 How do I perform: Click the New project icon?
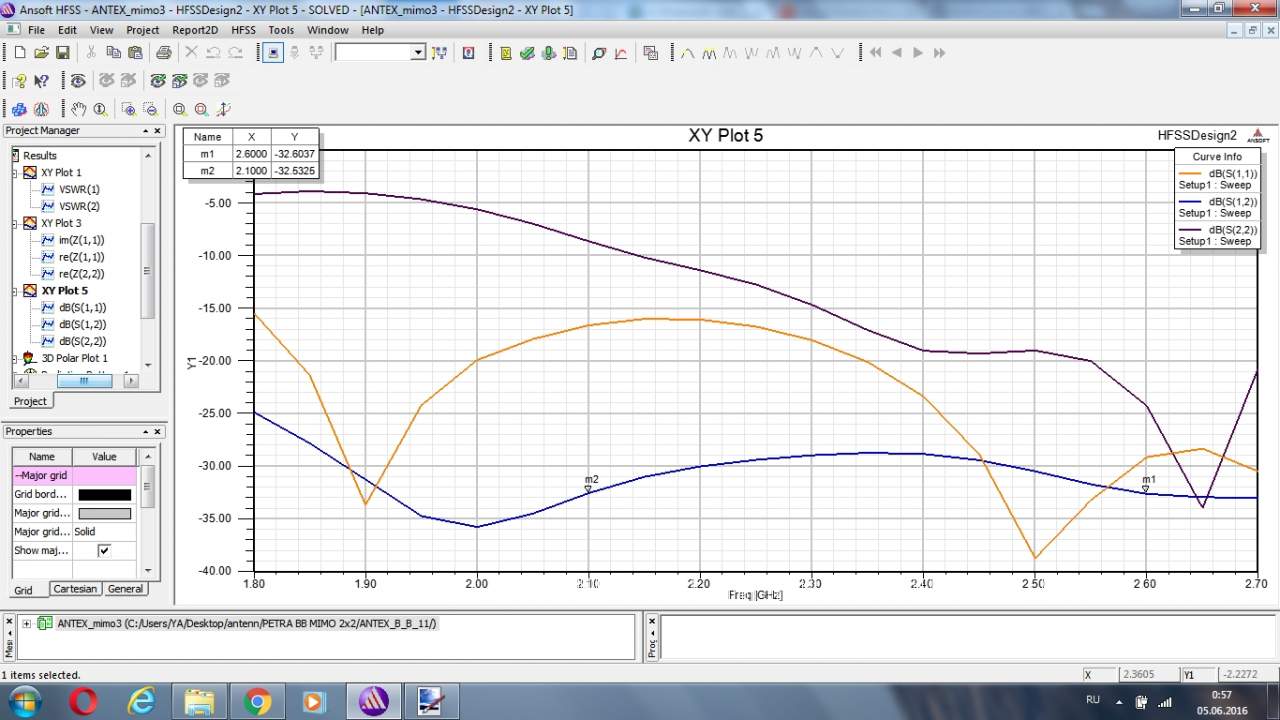point(19,53)
